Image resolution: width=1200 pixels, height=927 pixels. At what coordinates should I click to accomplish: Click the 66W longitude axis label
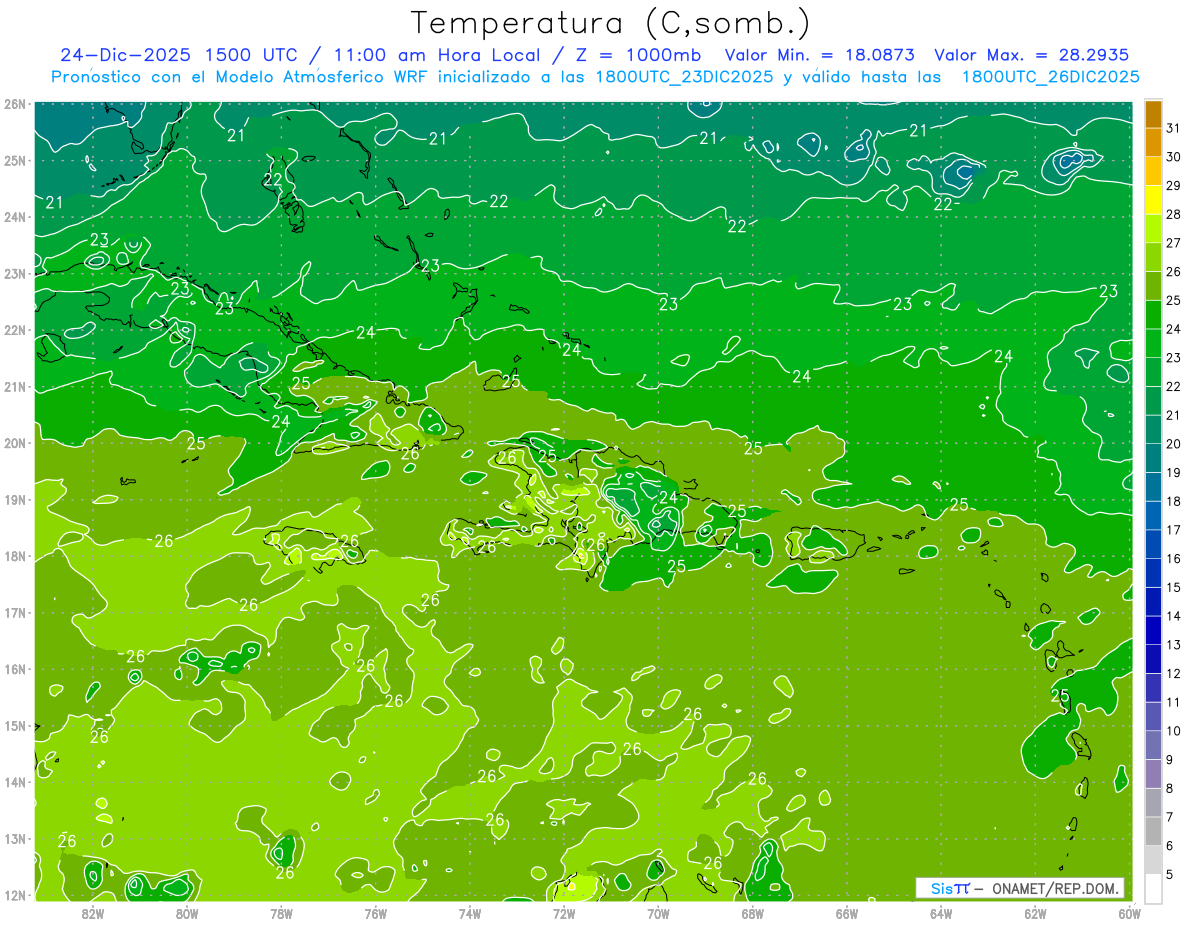click(846, 913)
